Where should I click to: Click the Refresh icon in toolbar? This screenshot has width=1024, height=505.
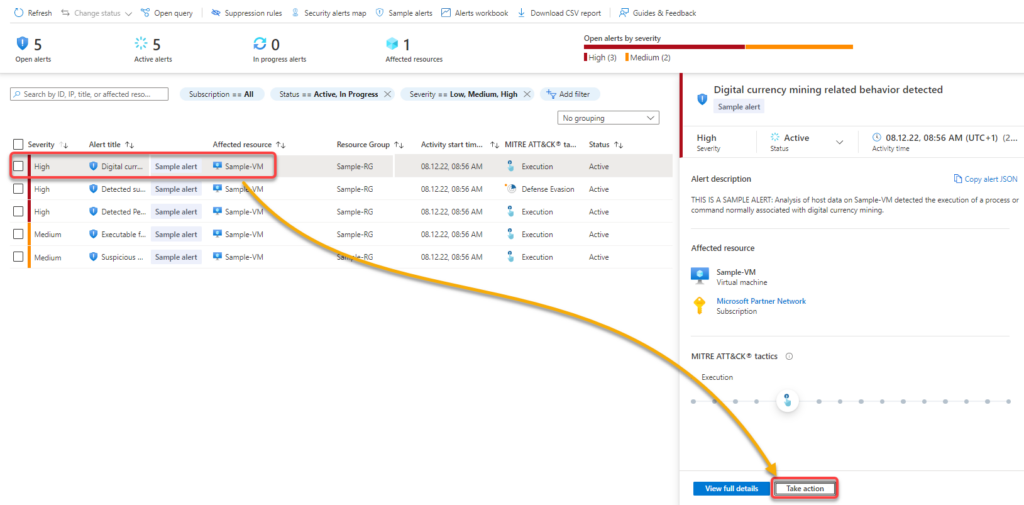pyautogui.click(x=18, y=13)
